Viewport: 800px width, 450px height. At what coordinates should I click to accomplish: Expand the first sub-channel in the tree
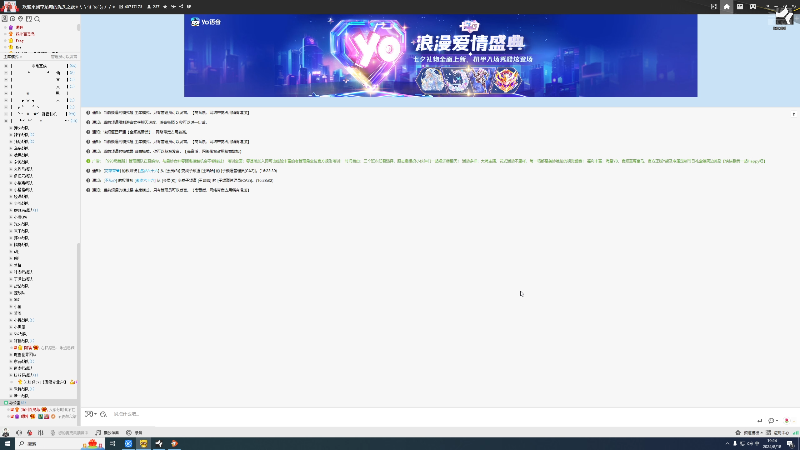[x=11, y=128]
